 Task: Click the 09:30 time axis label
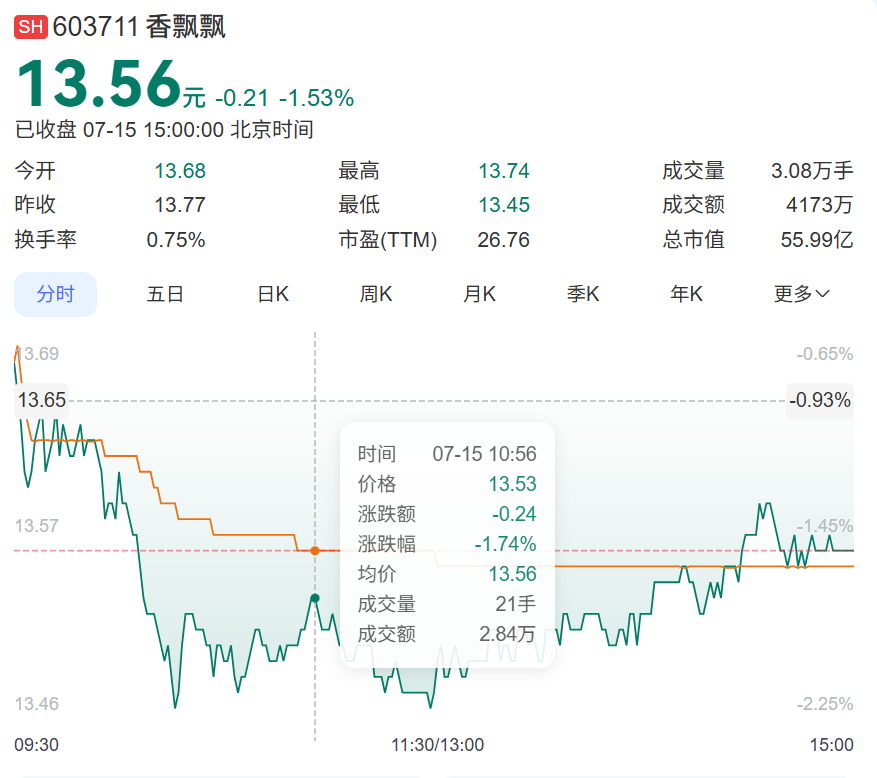coord(36,745)
